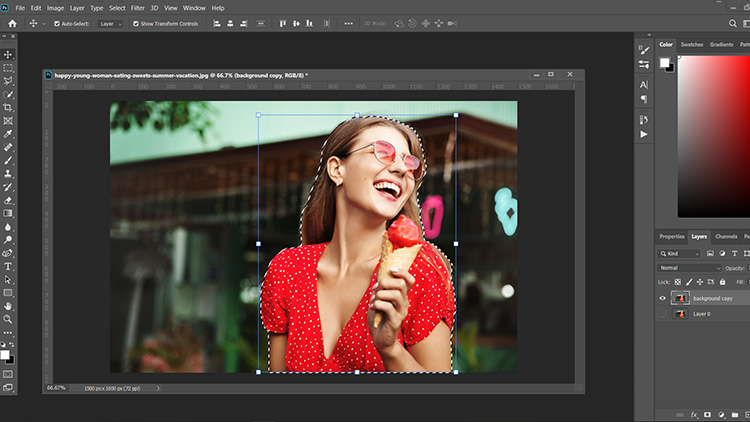Toggle Show Transform Controls checkbox
750x422 pixels.
(x=136, y=23)
